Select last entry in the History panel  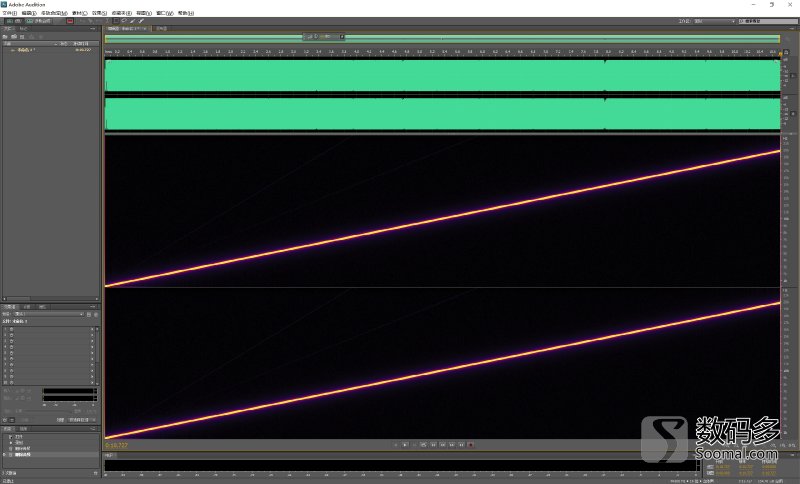click(22, 454)
